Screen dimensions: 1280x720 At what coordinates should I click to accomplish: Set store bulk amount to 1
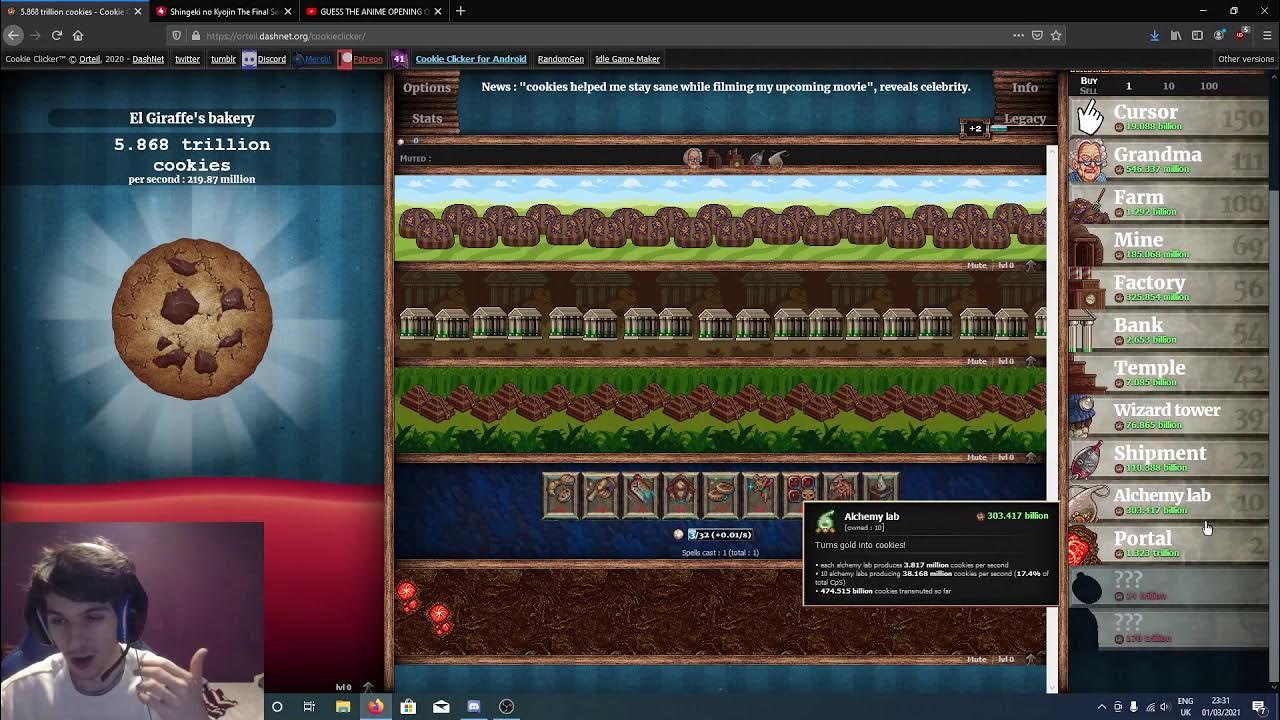pyautogui.click(x=1129, y=86)
